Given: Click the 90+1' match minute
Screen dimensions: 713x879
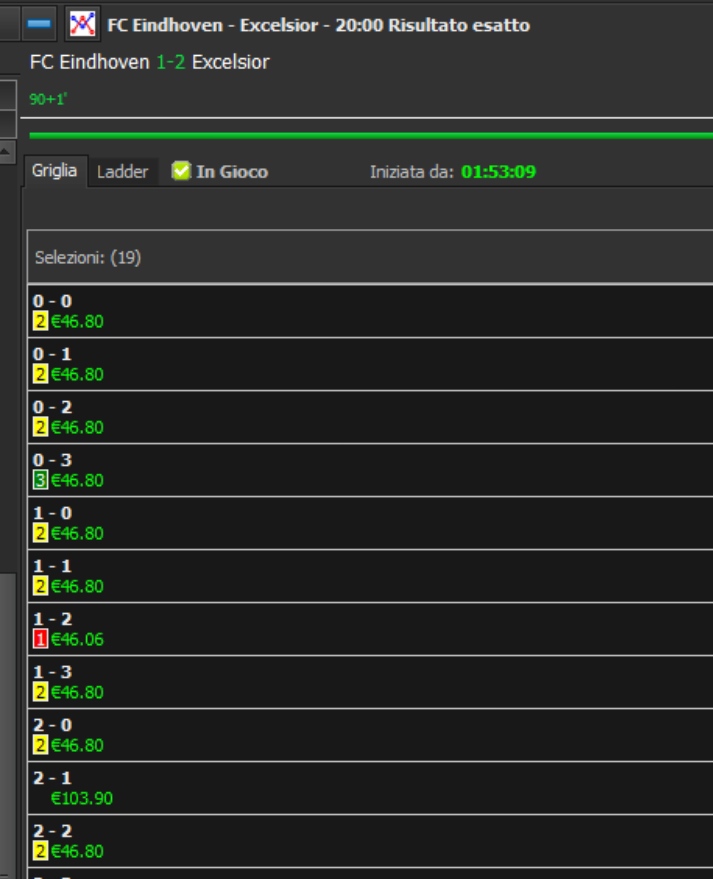Looking at the screenshot, I should pos(48,99).
